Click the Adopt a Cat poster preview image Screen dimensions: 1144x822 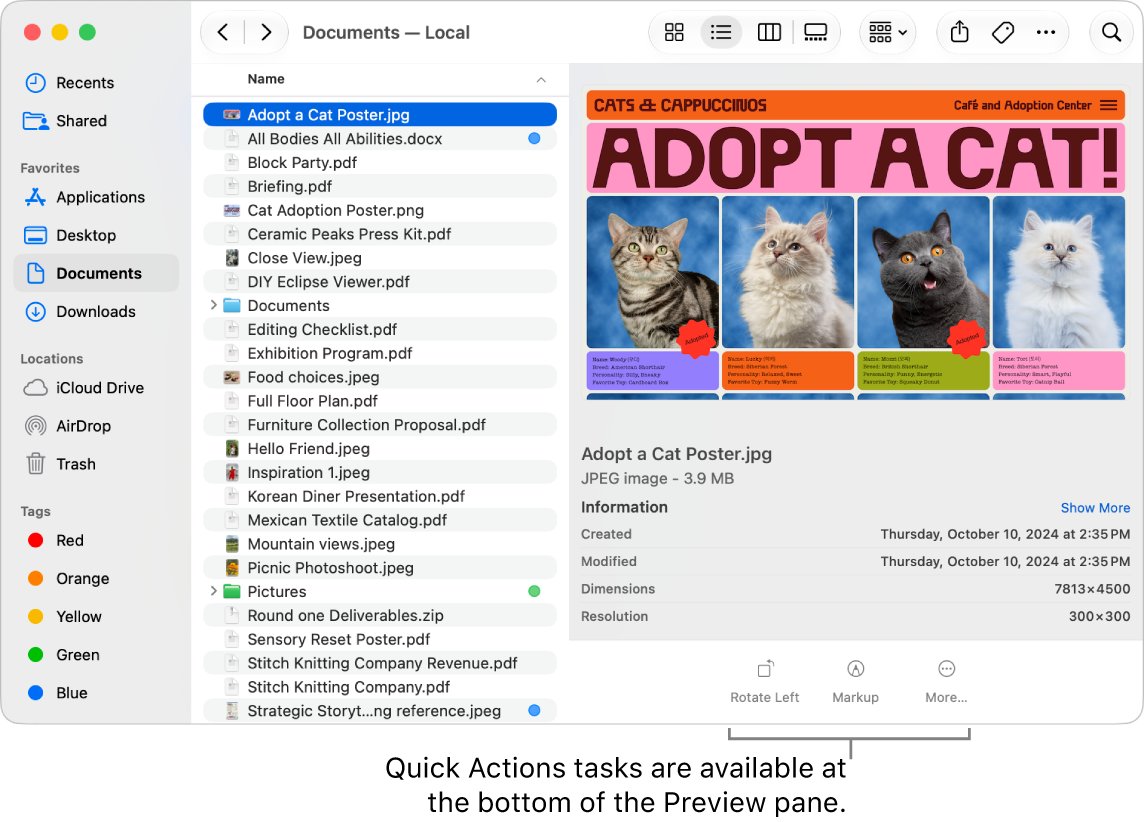click(x=855, y=244)
